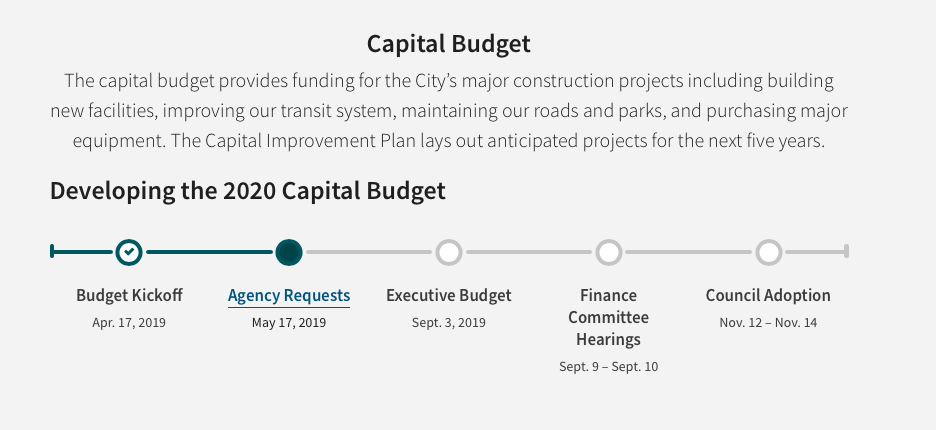
Task: Click the Budget Kickoff checkmark circle
Action: click(x=128, y=252)
